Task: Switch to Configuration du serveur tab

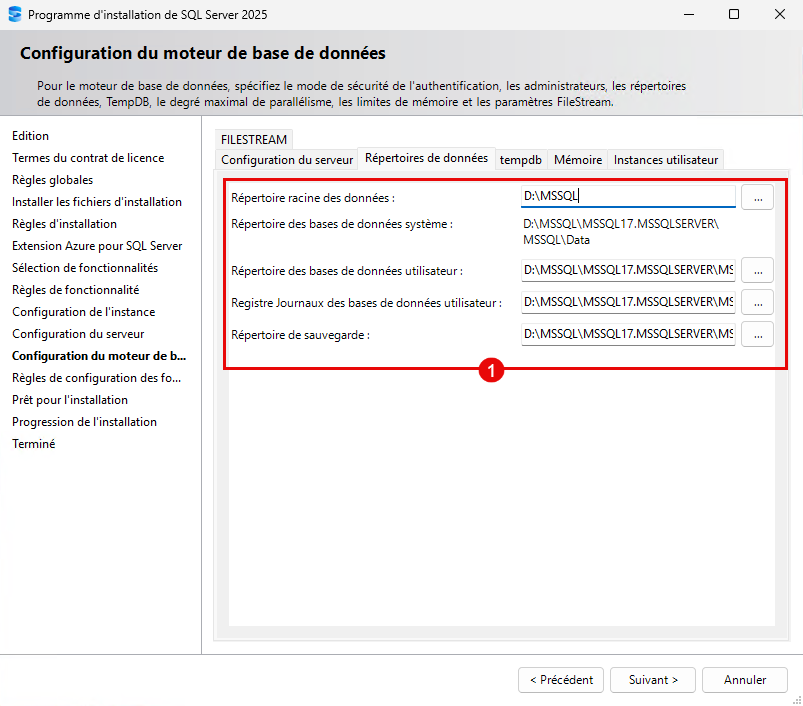Action: point(287,160)
